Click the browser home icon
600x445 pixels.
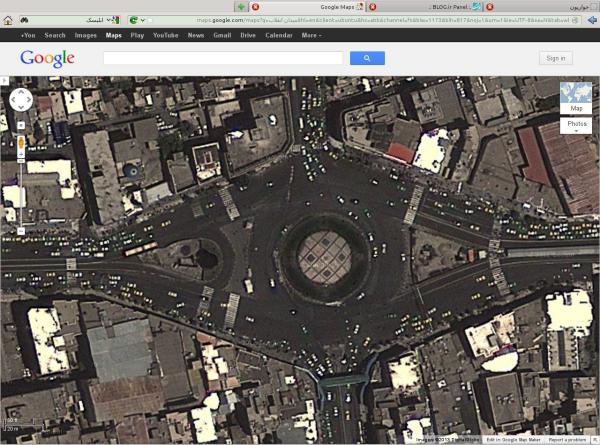(x=8, y=20)
